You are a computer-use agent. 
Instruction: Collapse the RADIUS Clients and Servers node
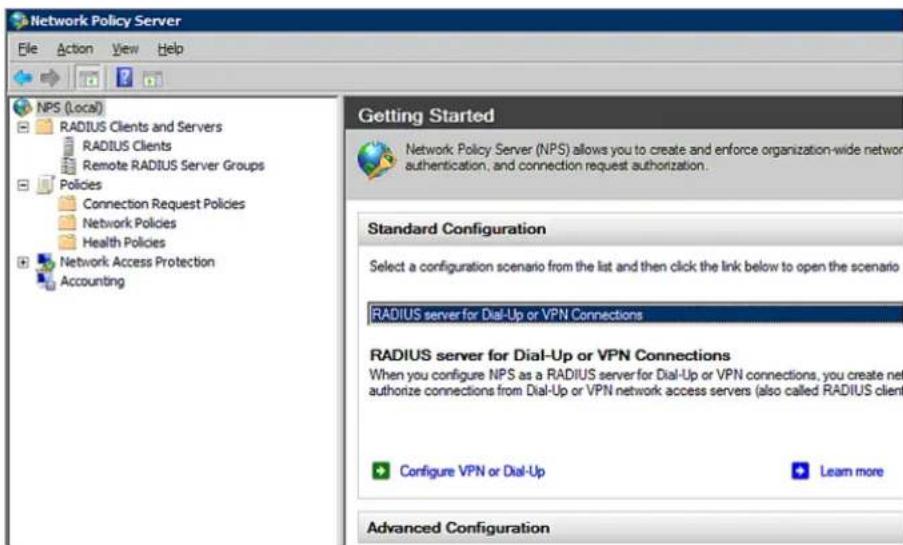point(22,127)
